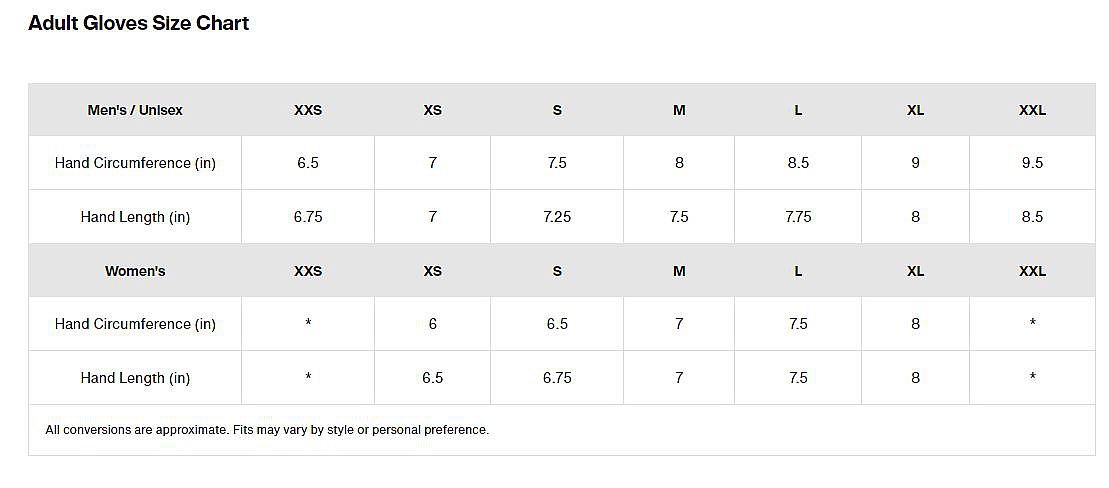Click Women's XS hand length value 6.5

click(432, 378)
